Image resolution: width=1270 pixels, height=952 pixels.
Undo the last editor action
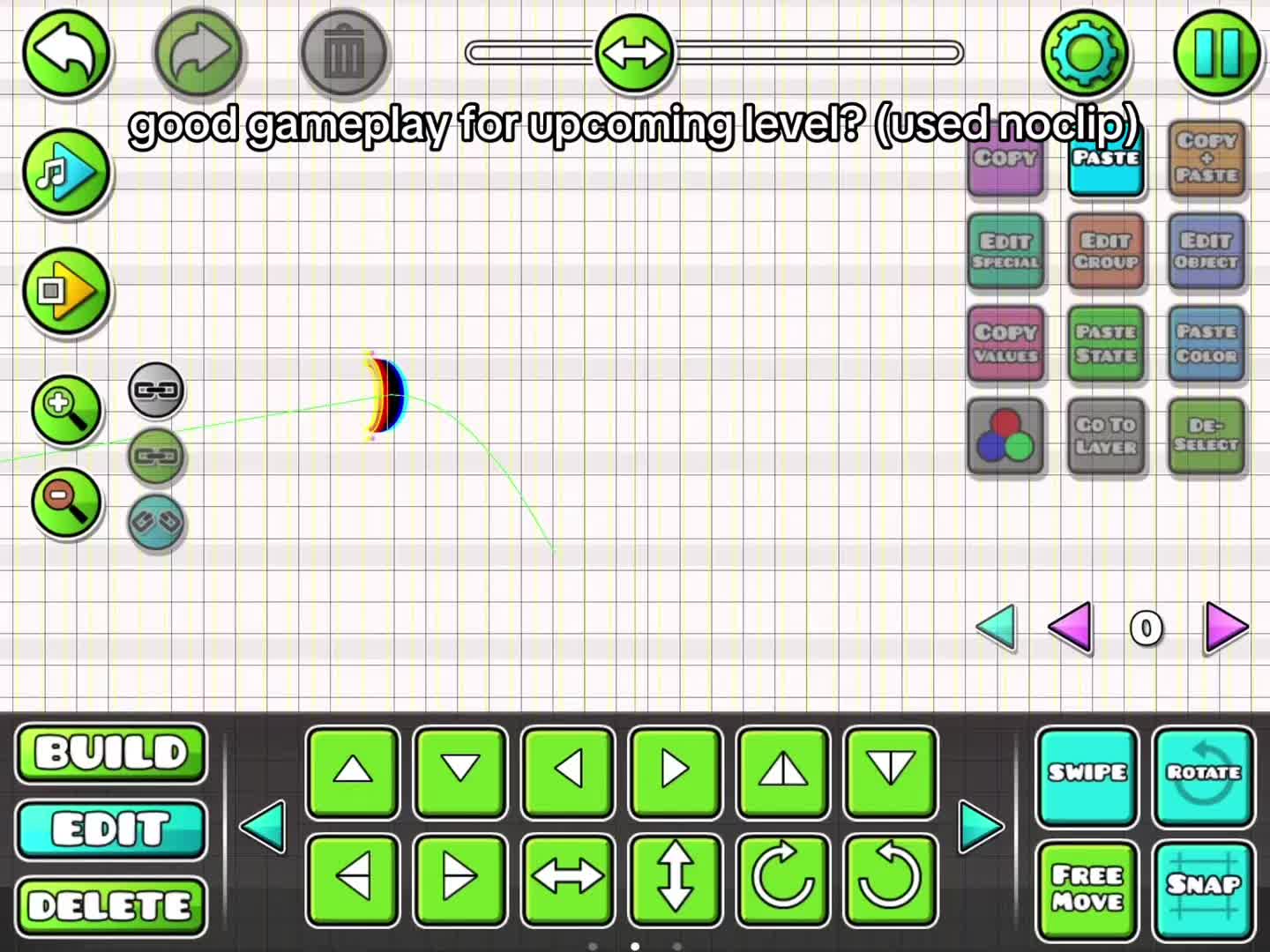coord(66,53)
